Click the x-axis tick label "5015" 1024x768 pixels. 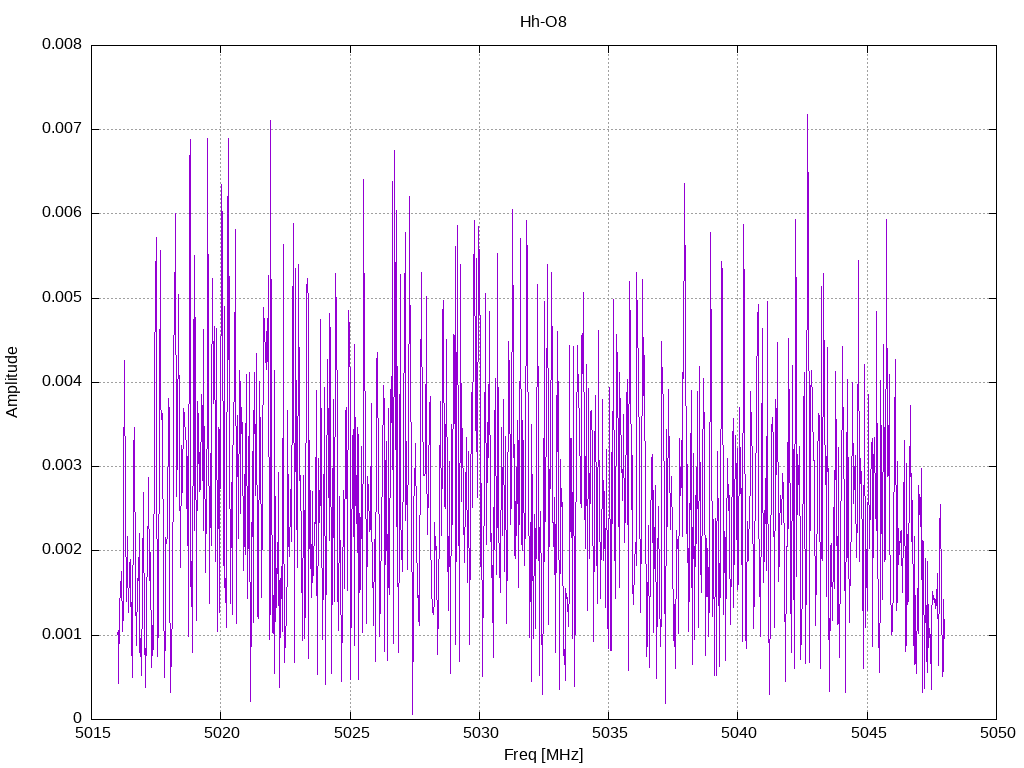coord(91,733)
